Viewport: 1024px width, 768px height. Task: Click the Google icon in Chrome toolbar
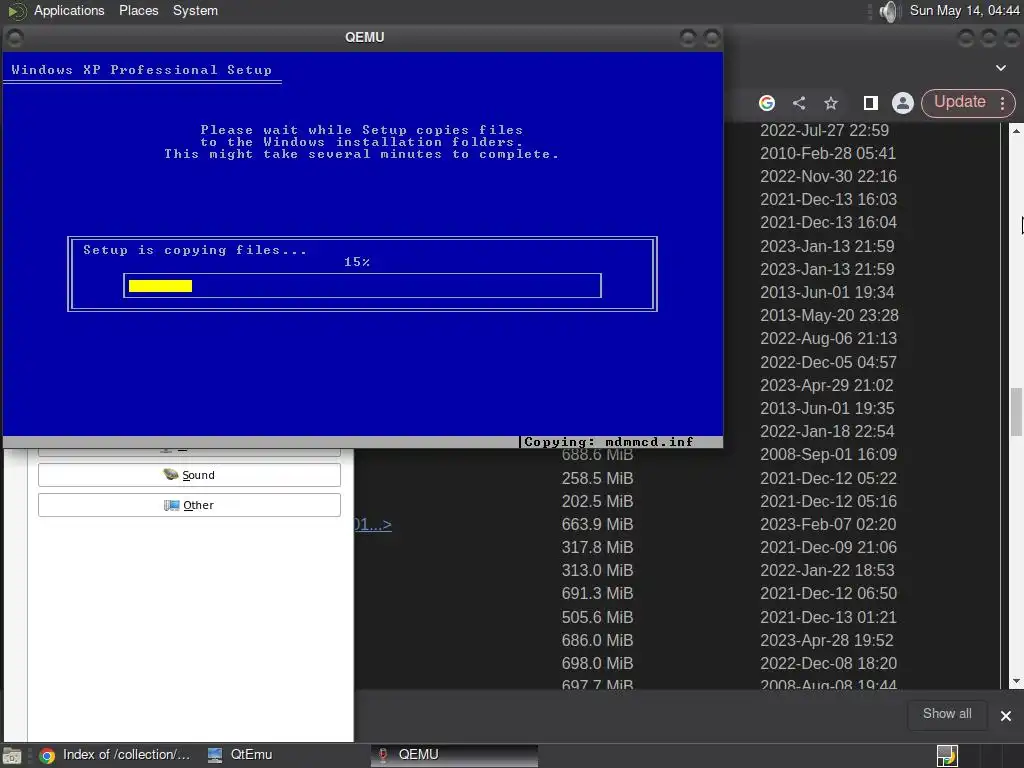(x=767, y=103)
